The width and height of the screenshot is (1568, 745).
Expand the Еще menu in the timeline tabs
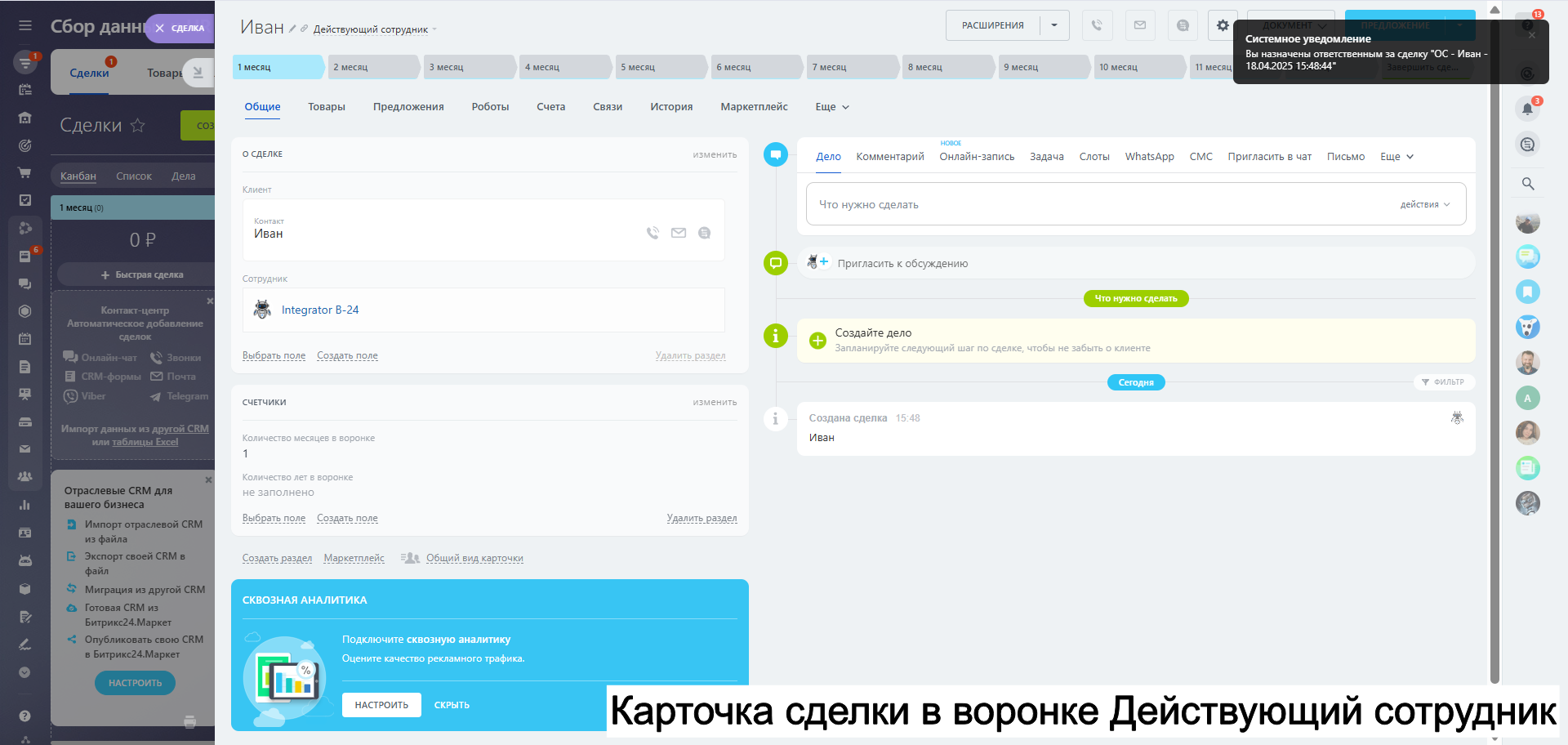(x=1396, y=157)
